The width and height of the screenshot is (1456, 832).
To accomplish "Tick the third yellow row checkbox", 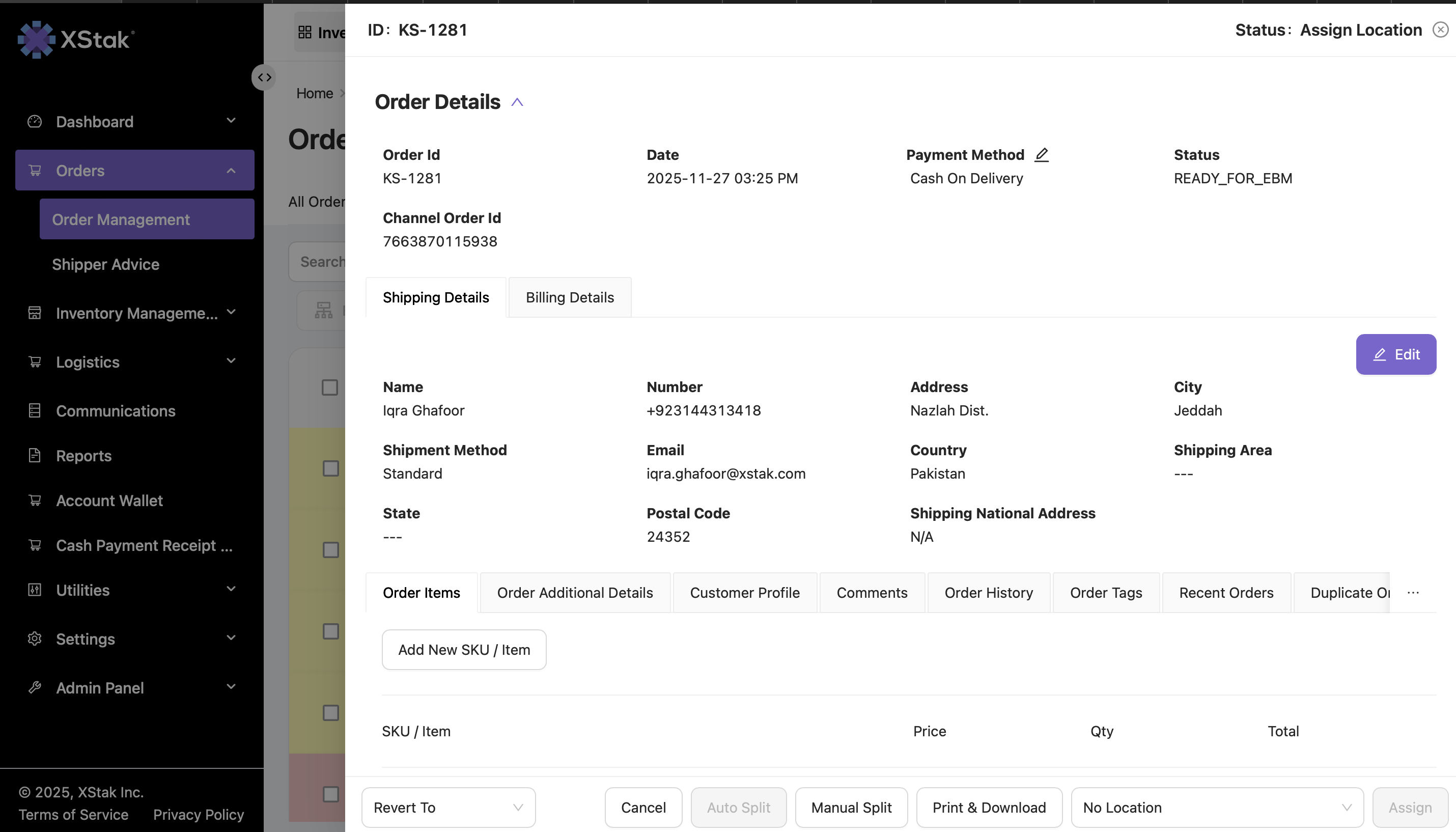I will point(331,631).
